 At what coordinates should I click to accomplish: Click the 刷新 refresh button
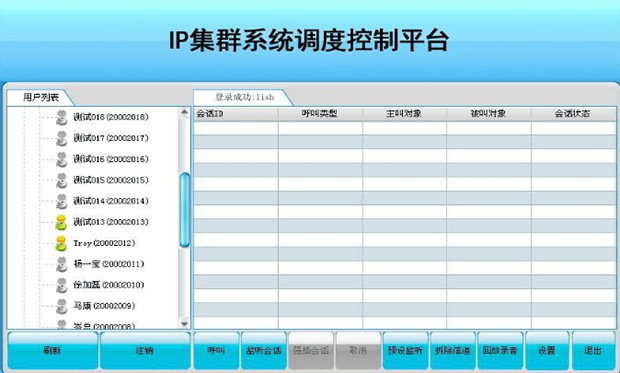coord(52,350)
